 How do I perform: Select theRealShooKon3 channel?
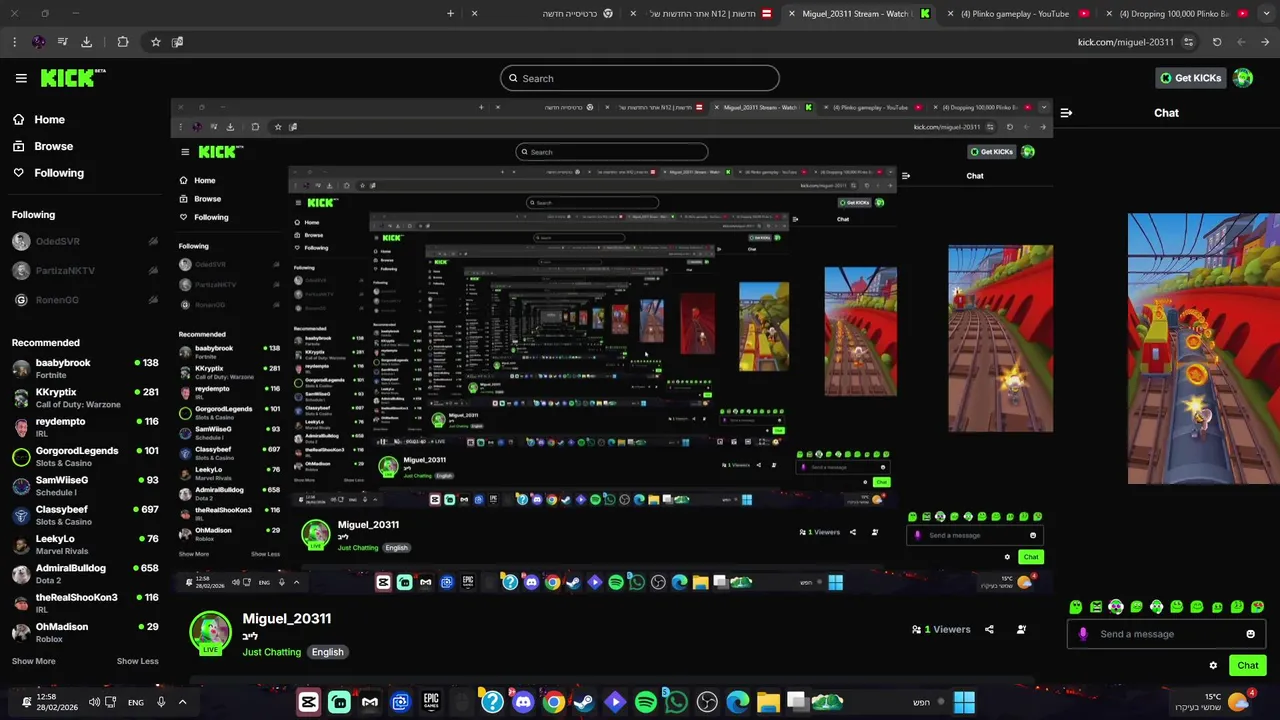[85, 603]
